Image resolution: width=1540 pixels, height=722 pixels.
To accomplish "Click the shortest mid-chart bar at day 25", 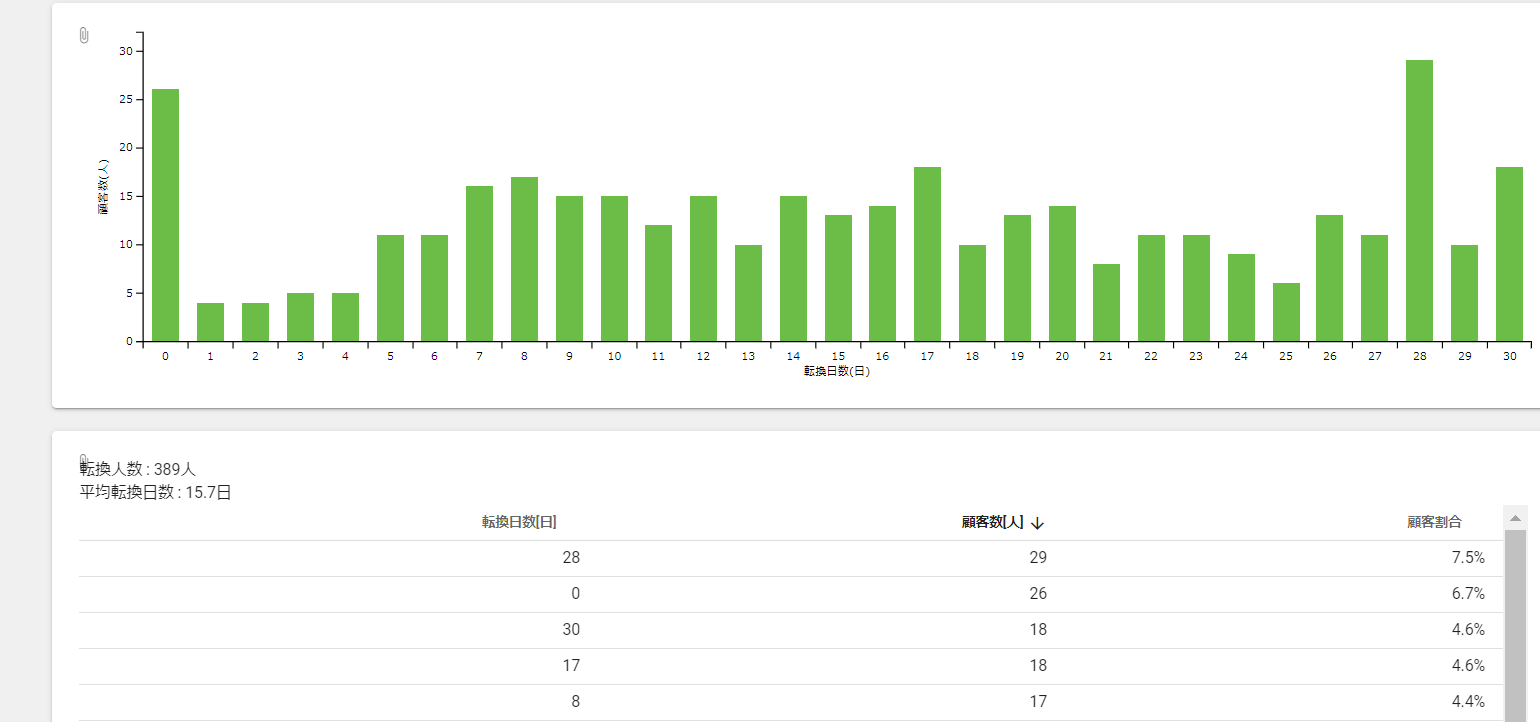I will click(1285, 313).
